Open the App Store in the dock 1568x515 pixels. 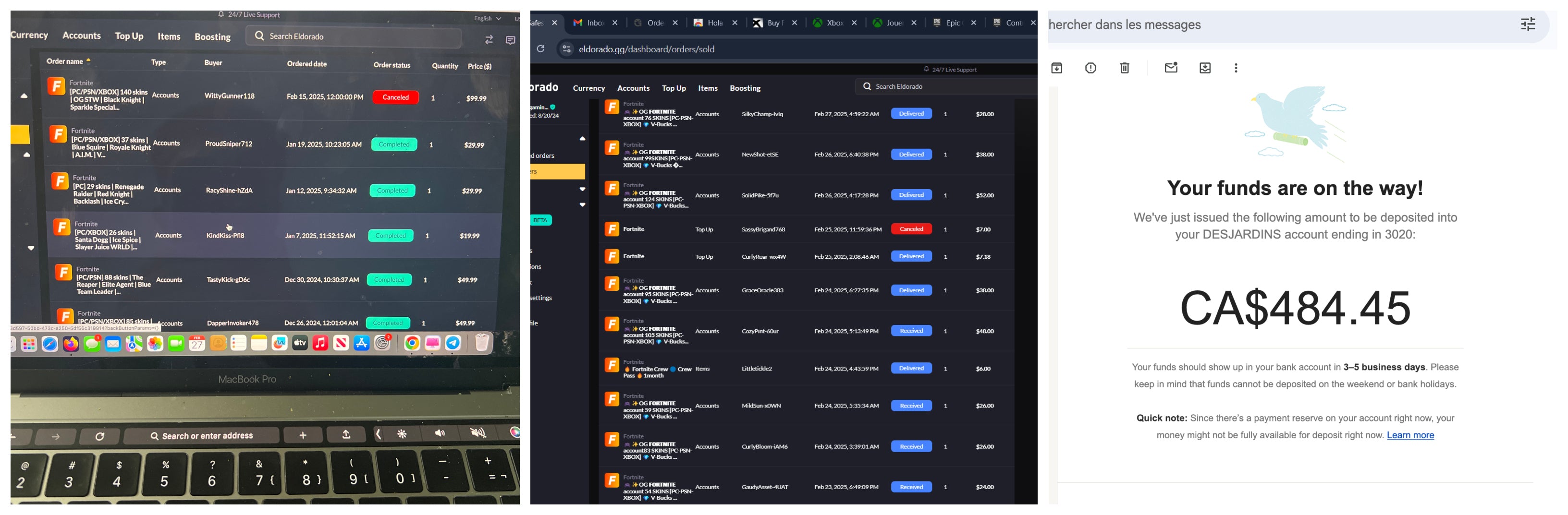(362, 344)
